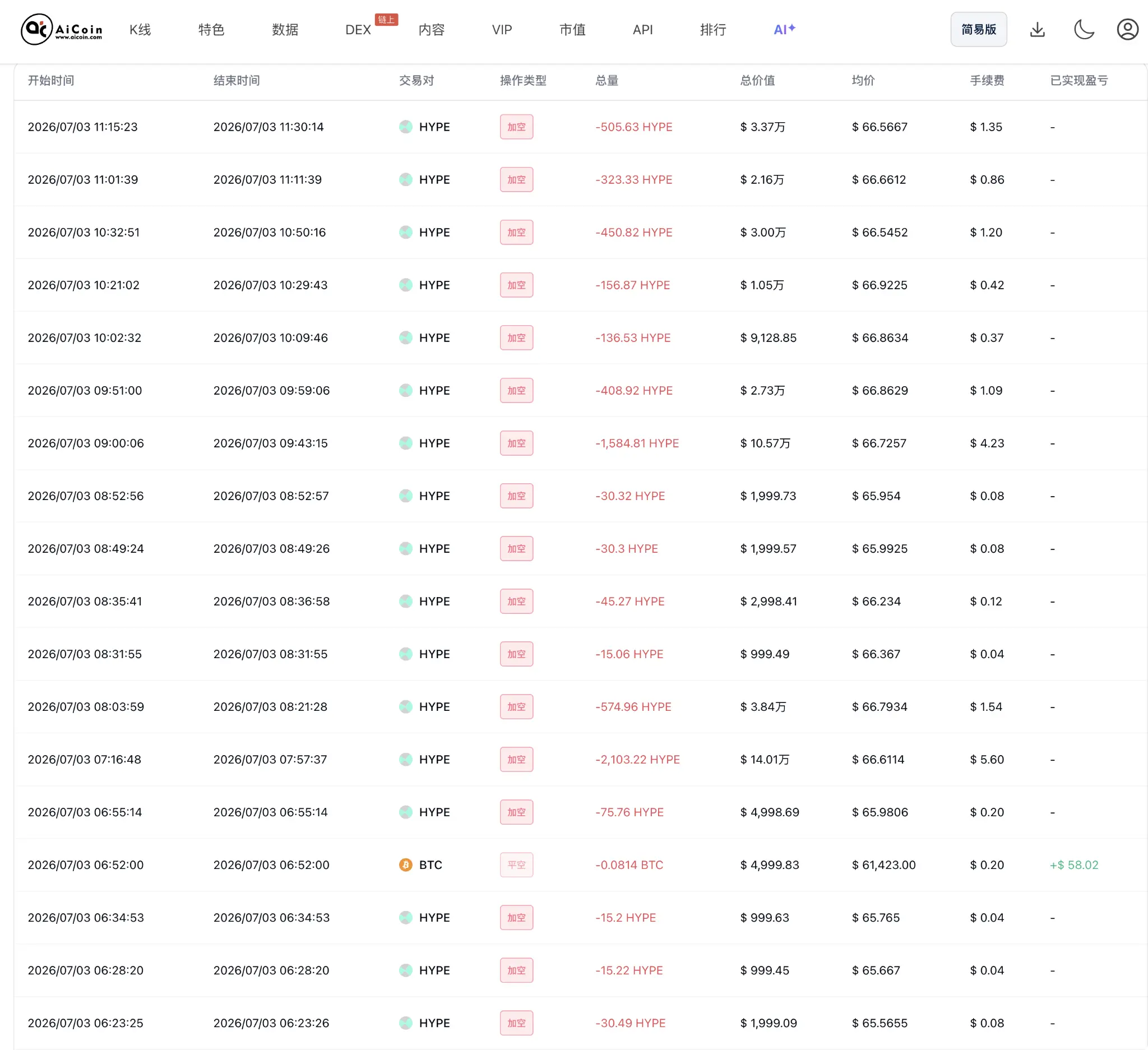Image resolution: width=1148 pixels, height=1050 pixels.
Task: Open the API menu item
Action: (642, 30)
